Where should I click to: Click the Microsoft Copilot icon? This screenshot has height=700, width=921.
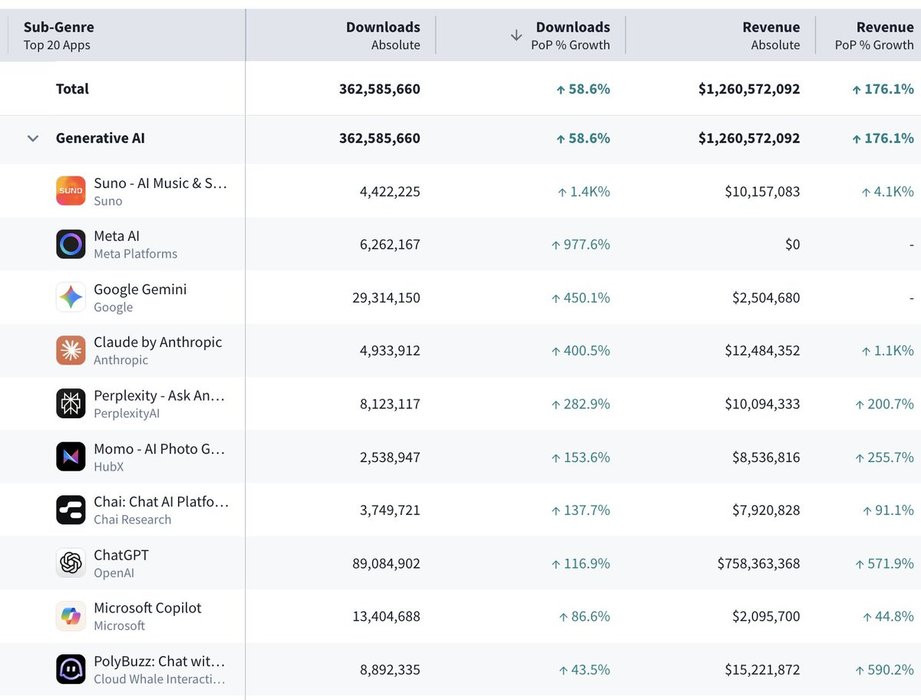click(71, 616)
